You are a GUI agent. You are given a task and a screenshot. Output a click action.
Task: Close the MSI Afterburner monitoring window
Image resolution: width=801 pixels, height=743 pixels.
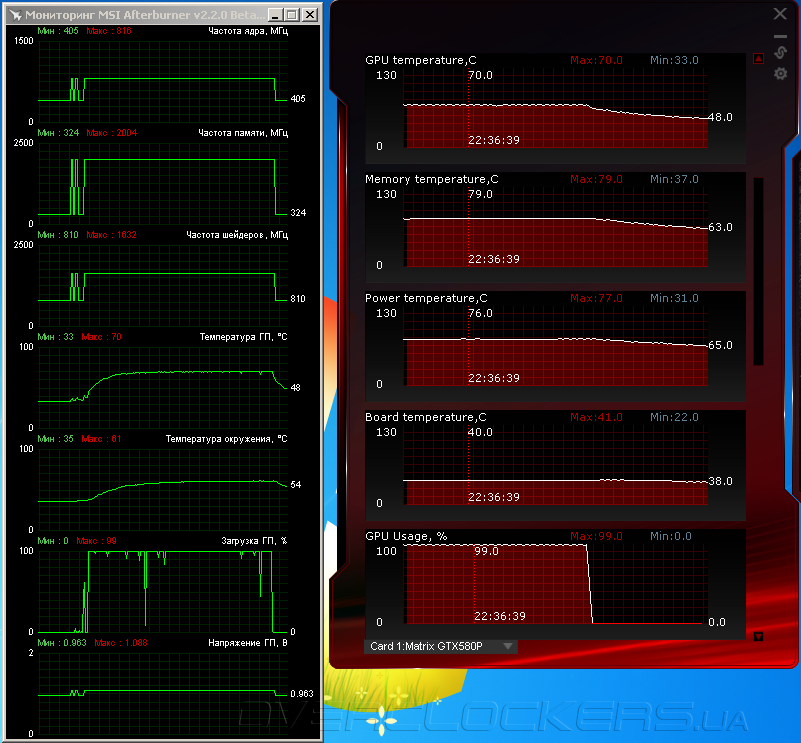[x=310, y=15]
